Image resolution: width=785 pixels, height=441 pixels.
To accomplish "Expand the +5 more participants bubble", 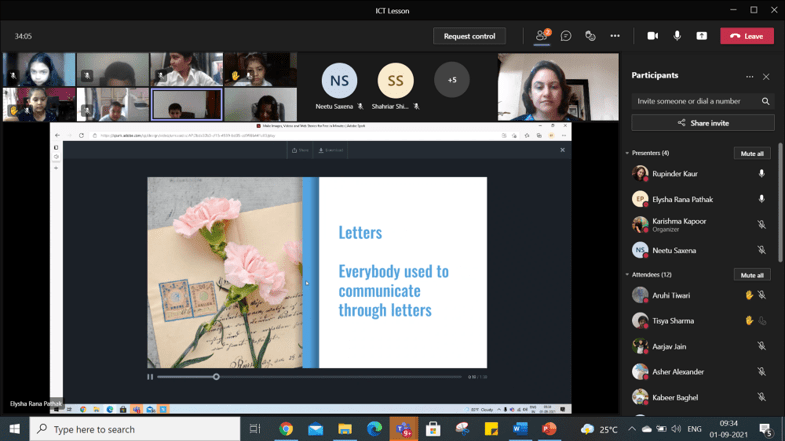I will [452, 80].
